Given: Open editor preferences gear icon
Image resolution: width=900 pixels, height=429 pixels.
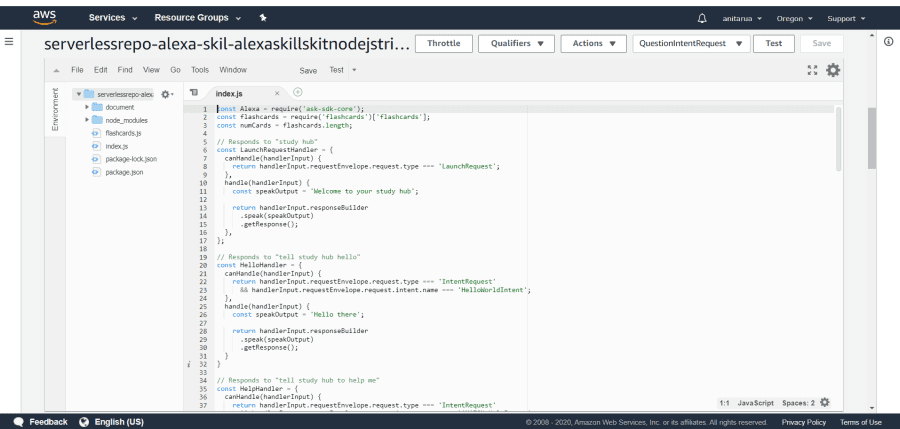Looking at the screenshot, I should tap(833, 70).
